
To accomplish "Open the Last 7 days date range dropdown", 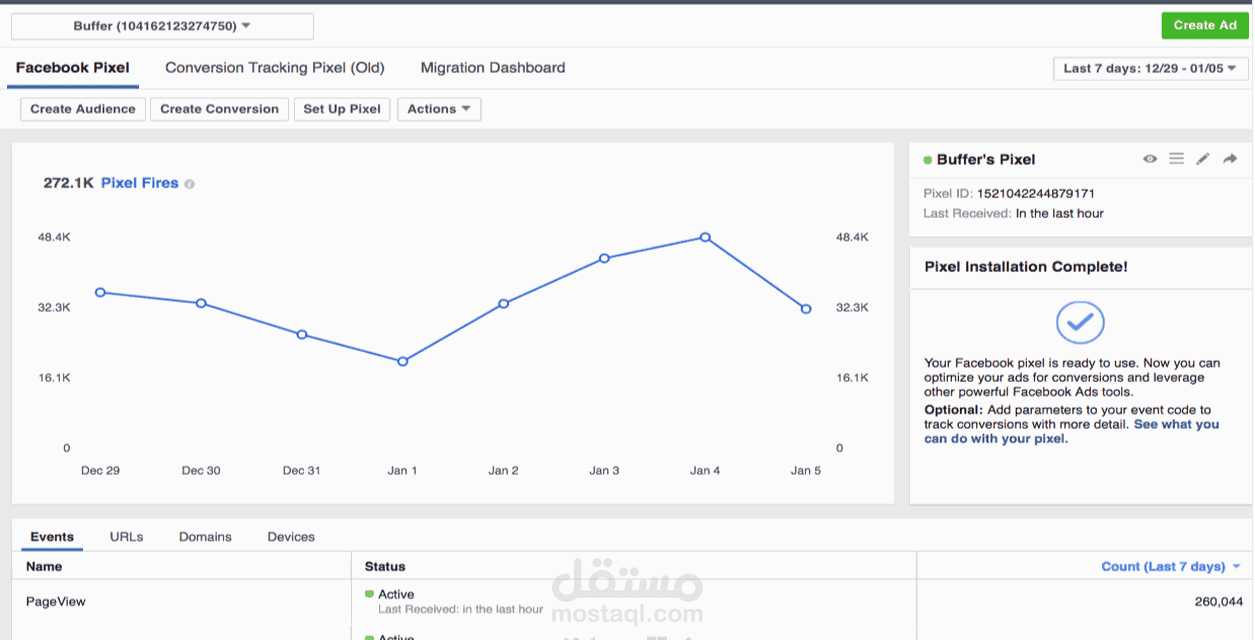I will (1150, 69).
